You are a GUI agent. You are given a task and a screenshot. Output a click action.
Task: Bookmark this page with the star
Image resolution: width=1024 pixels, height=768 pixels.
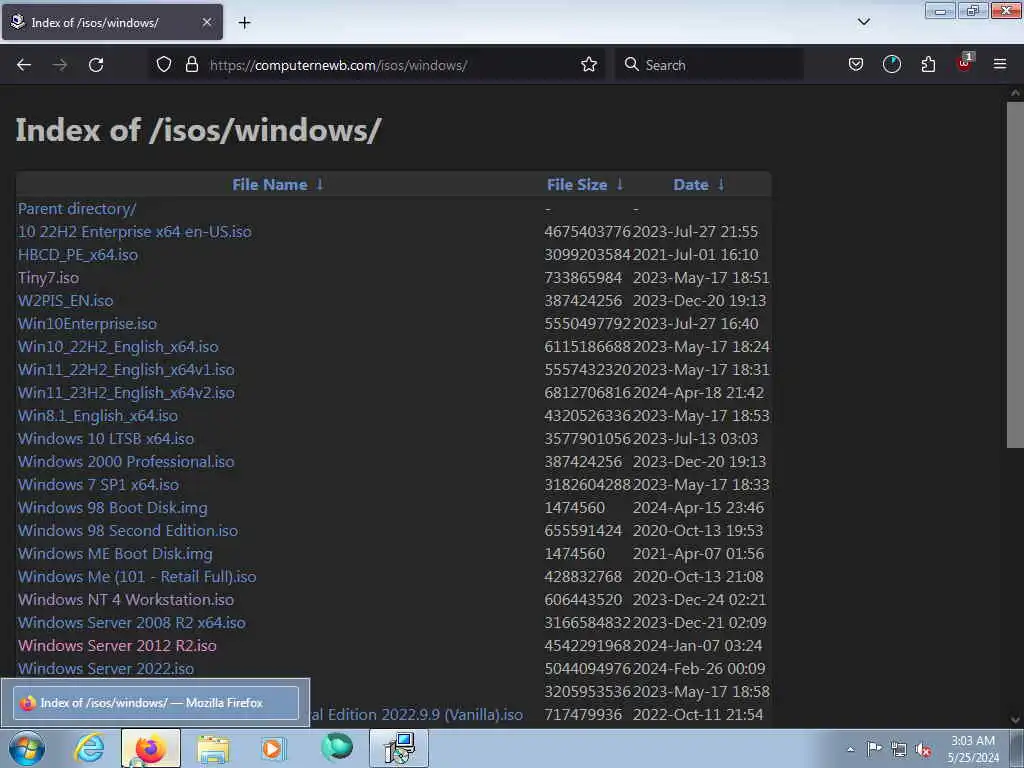588,64
